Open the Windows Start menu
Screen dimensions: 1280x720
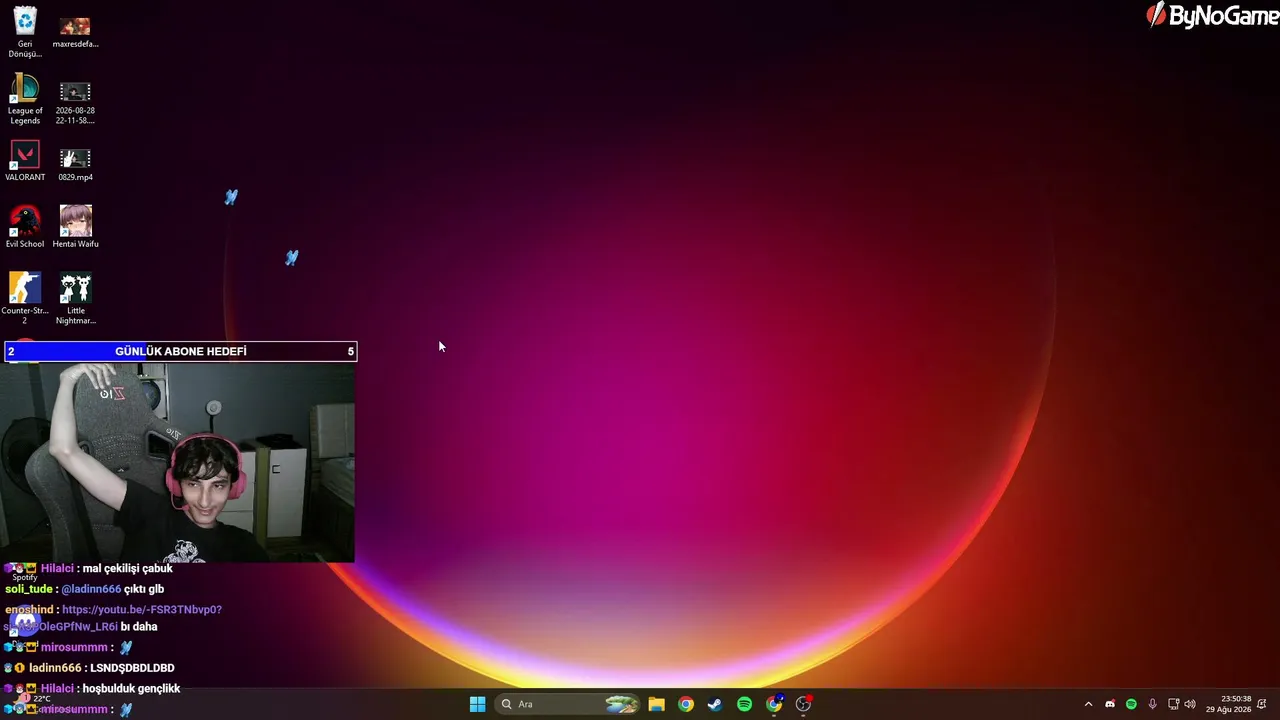[477, 704]
